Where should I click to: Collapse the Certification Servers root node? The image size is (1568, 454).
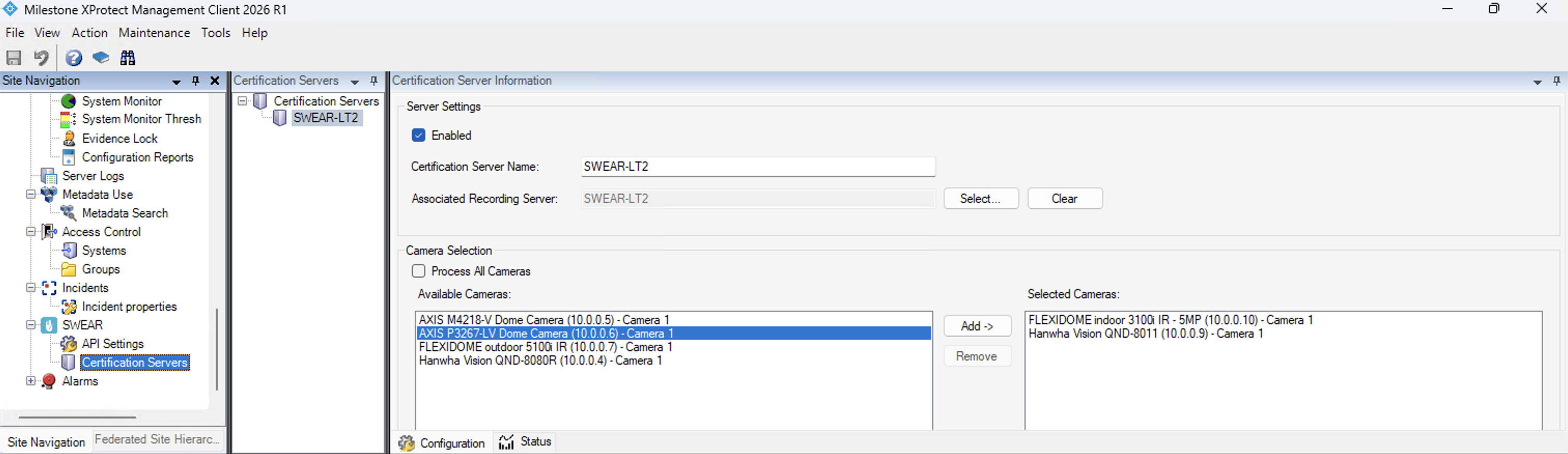coord(242,101)
